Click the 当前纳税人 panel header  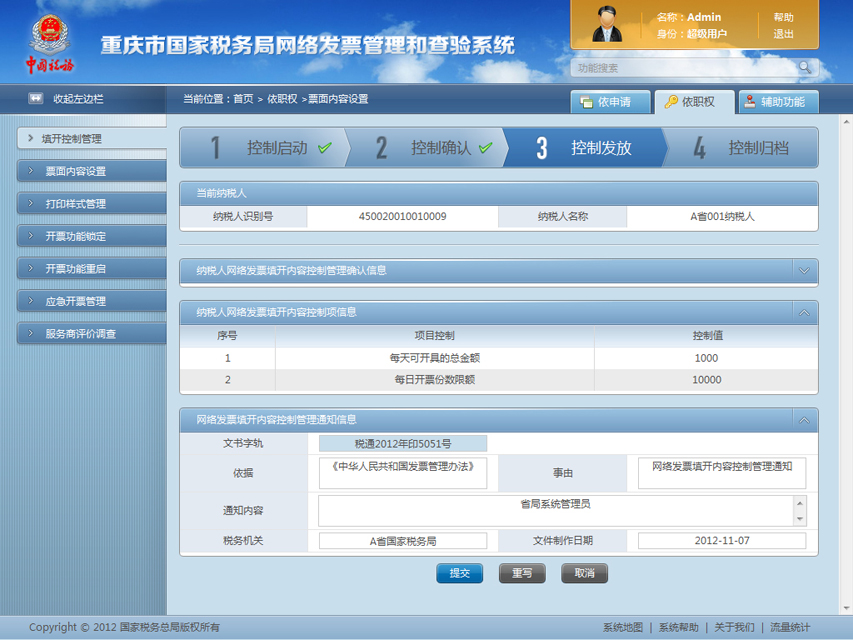point(499,193)
